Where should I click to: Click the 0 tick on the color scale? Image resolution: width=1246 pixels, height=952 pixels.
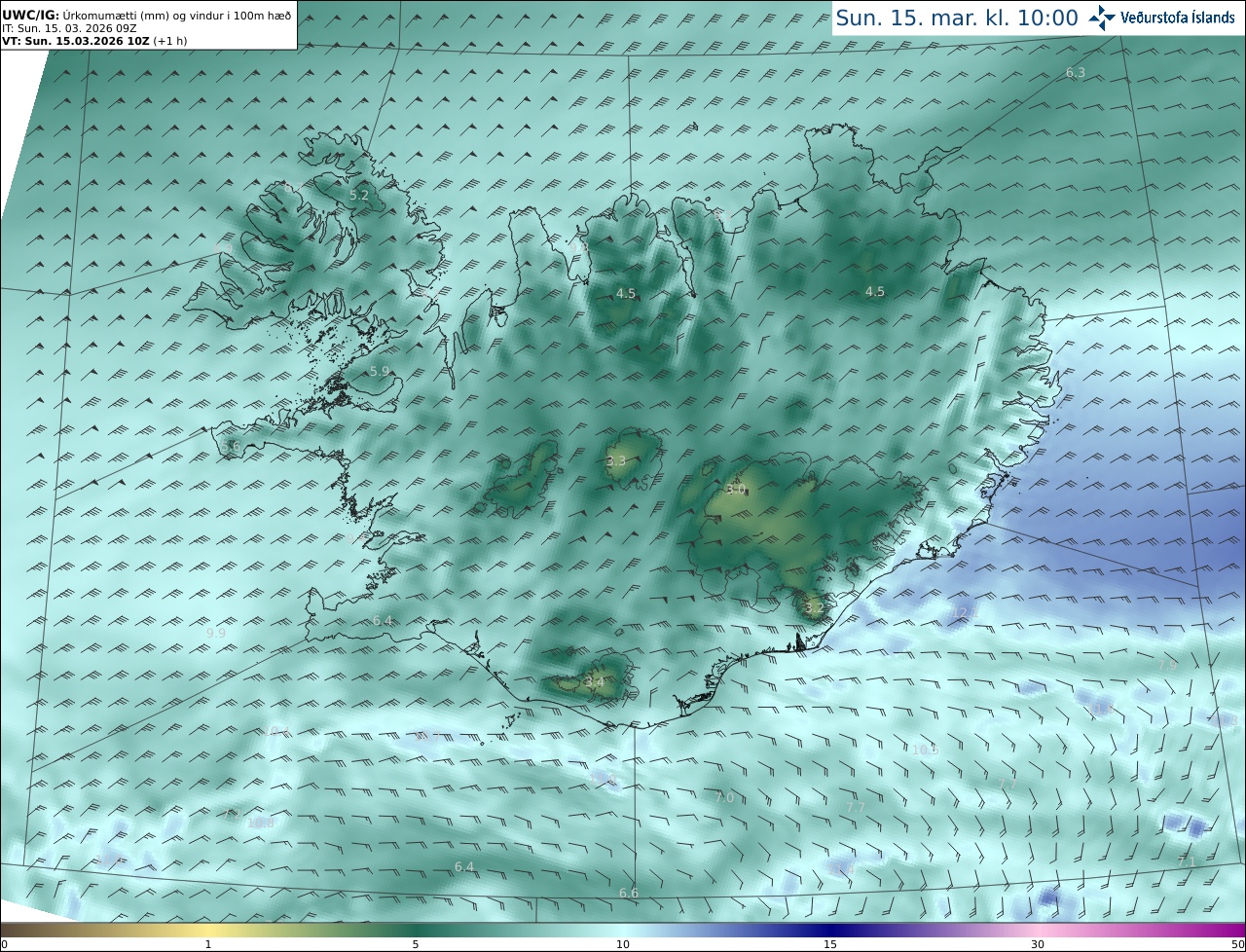click(x=4, y=944)
